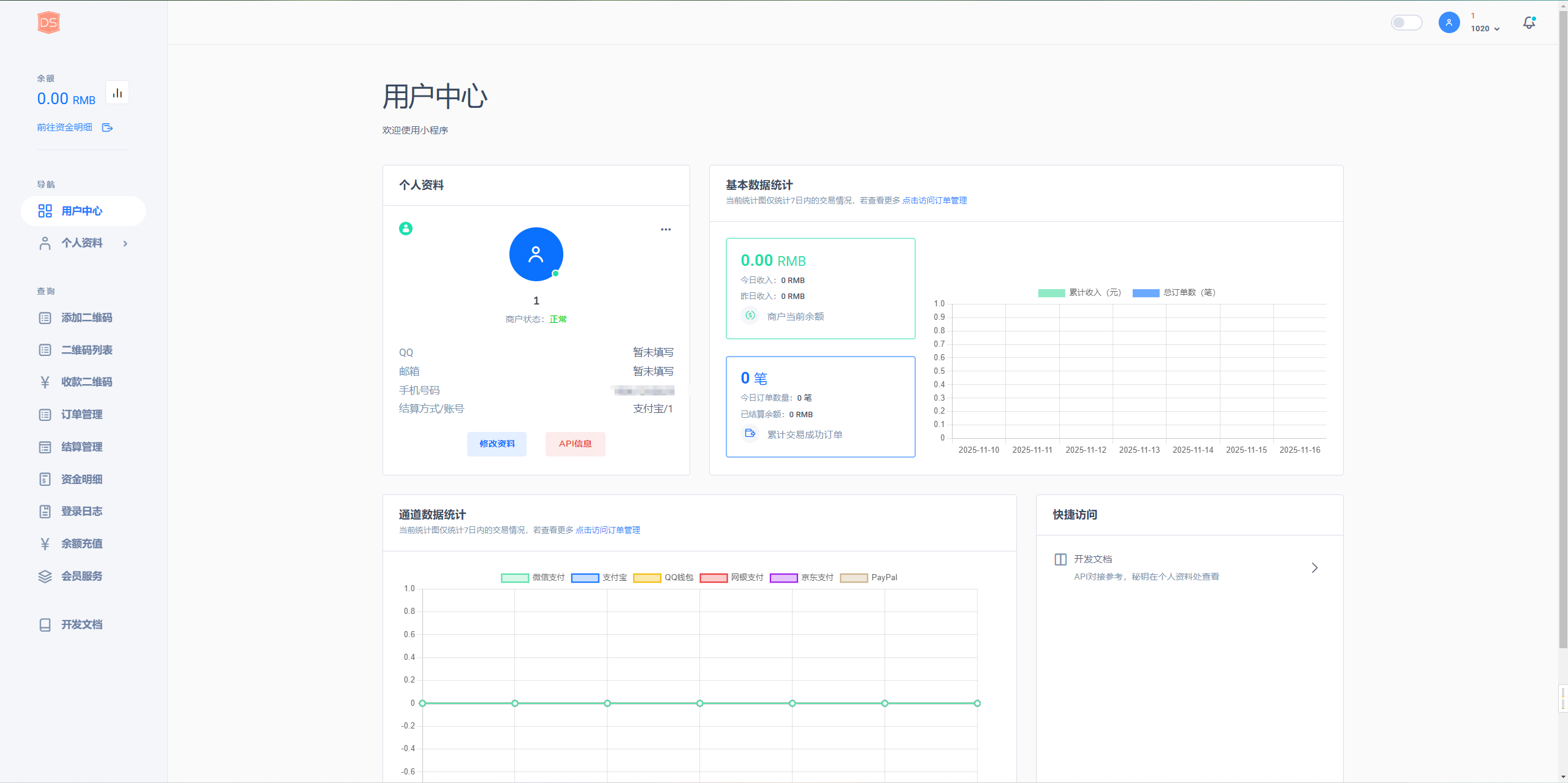Click the three-dot menu in profile card
Image resolution: width=1568 pixels, height=783 pixels.
pyautogui.click(x=666, y=230)
